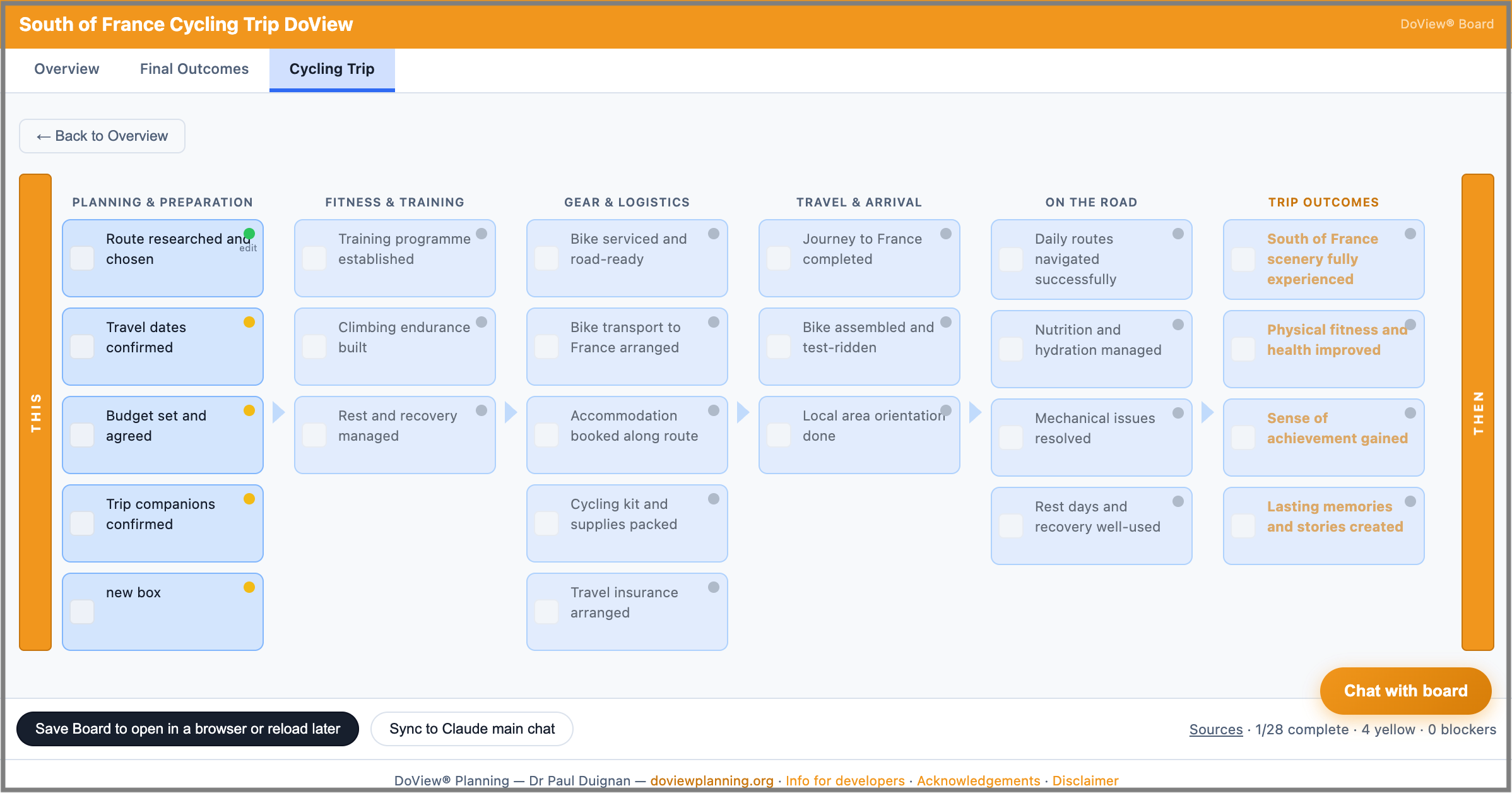Click arrow before Trip Outcomes column

[x=1207, y=412]
